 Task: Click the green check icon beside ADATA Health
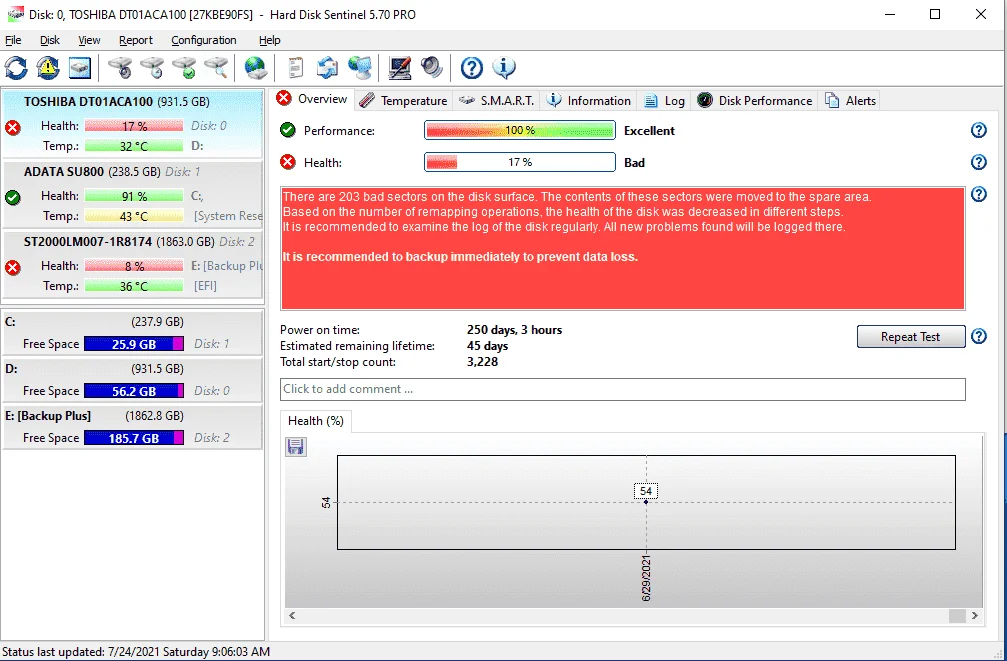12,197
